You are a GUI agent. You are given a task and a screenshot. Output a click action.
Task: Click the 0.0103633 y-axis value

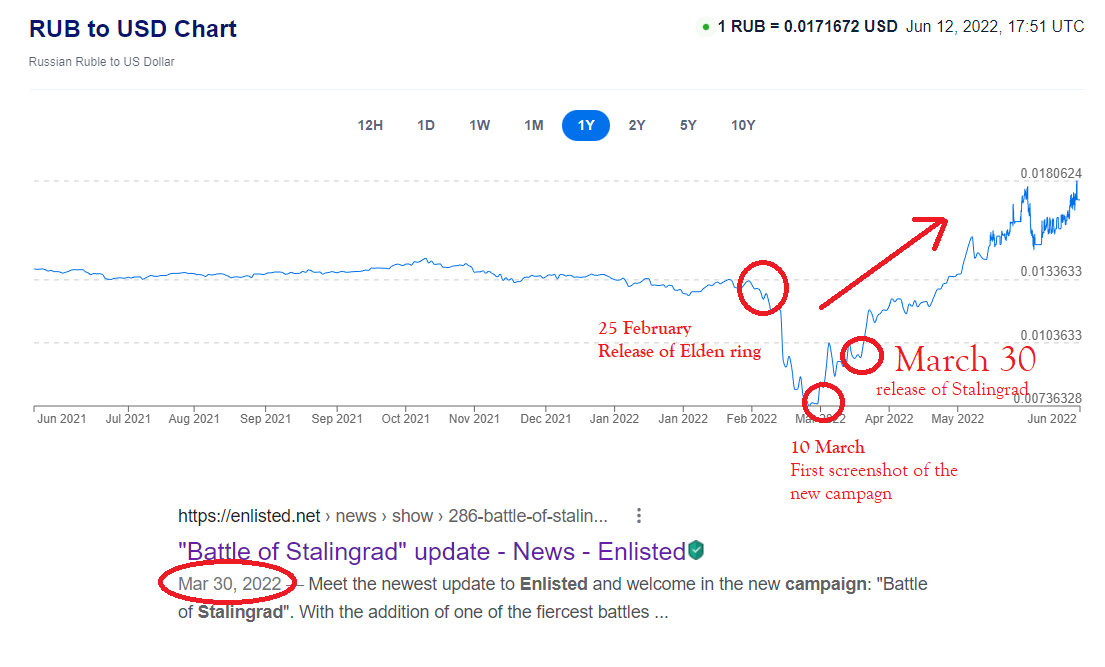[x=1051, y=335]
